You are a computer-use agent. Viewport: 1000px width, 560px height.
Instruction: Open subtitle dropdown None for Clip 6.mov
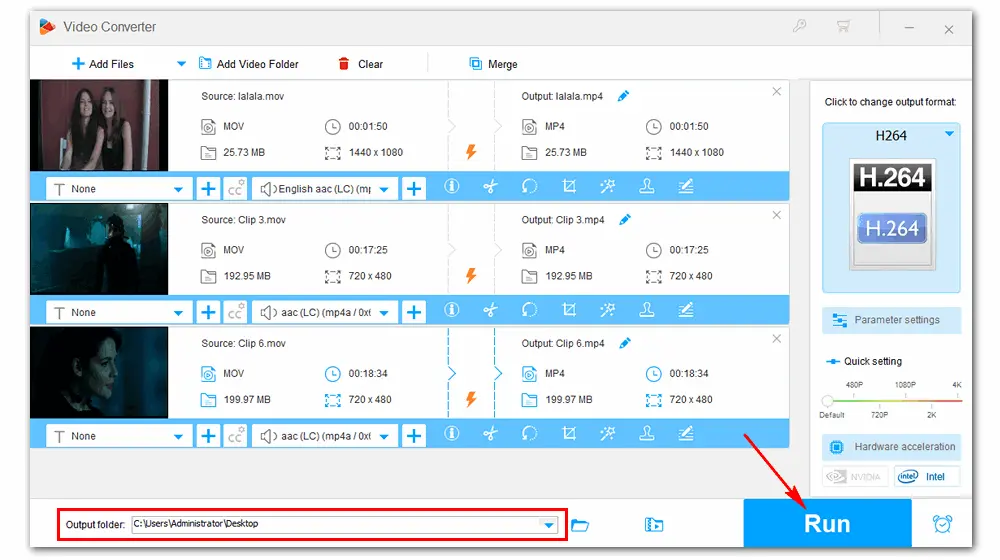click(x=119, y=436)
